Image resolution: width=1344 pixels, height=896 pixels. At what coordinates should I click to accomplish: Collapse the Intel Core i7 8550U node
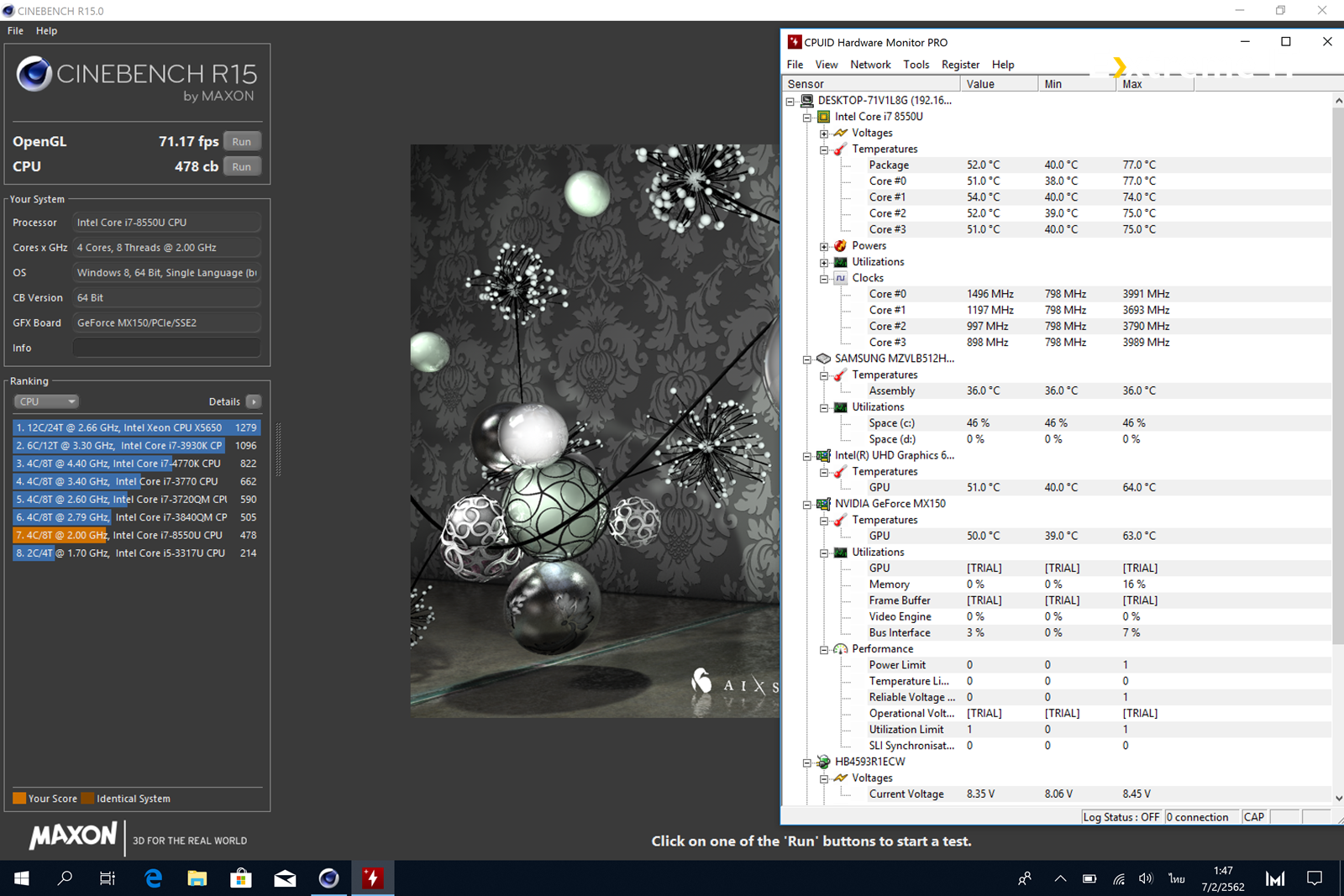click(807, 118)
